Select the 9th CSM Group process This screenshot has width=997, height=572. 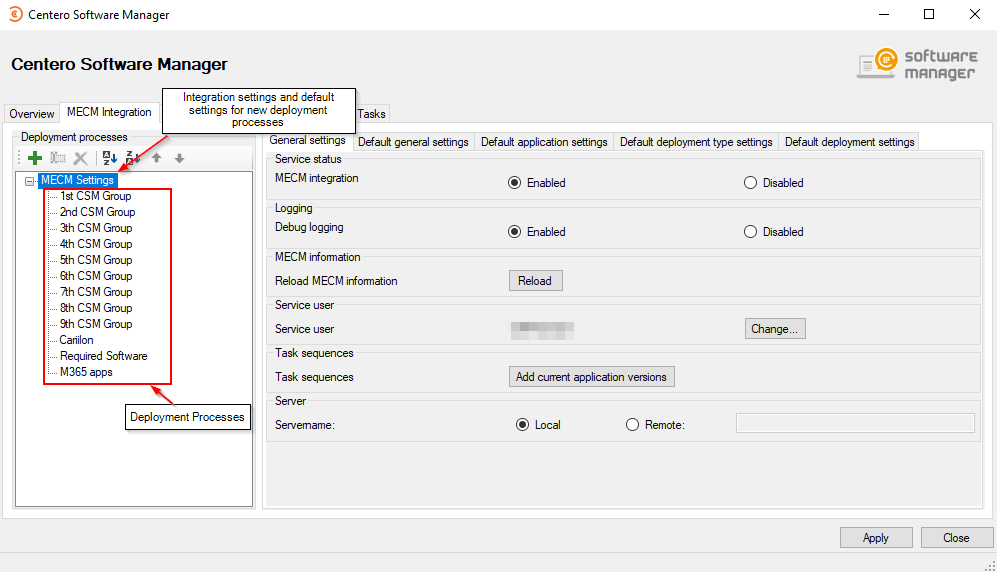coord(96,324)
